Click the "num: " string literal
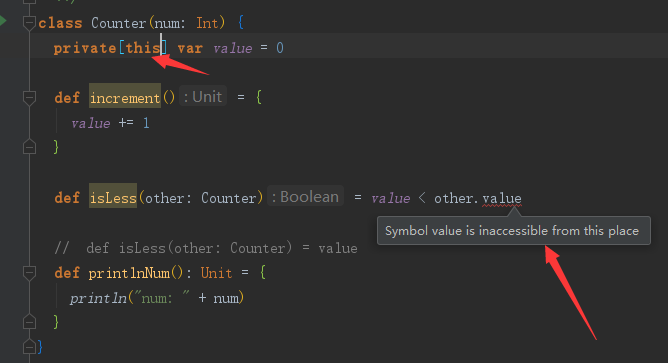This screenshot has height=363, width=668. (x=162, y=298)
